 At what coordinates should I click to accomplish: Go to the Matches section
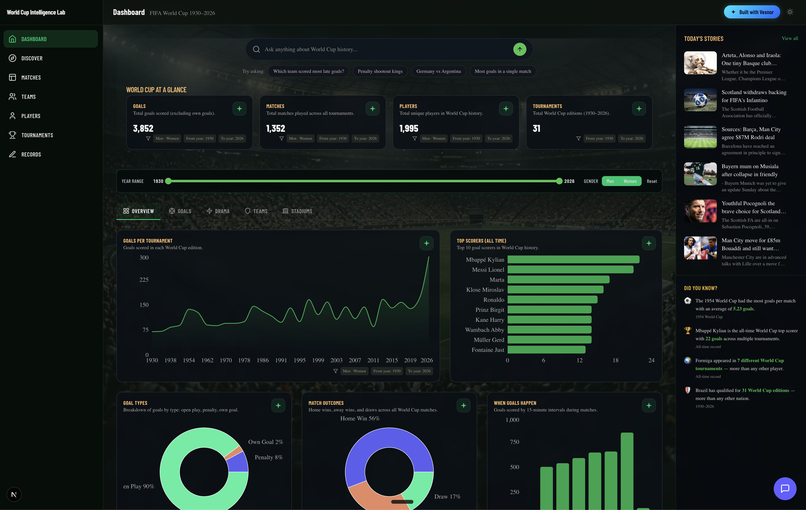click(50, 78)
